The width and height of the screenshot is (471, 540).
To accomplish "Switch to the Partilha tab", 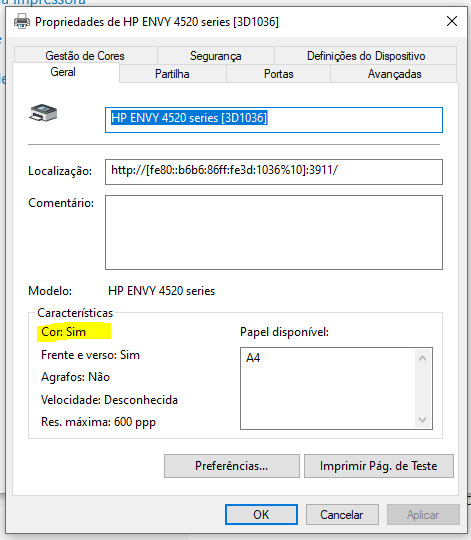I will pos(172,74).
